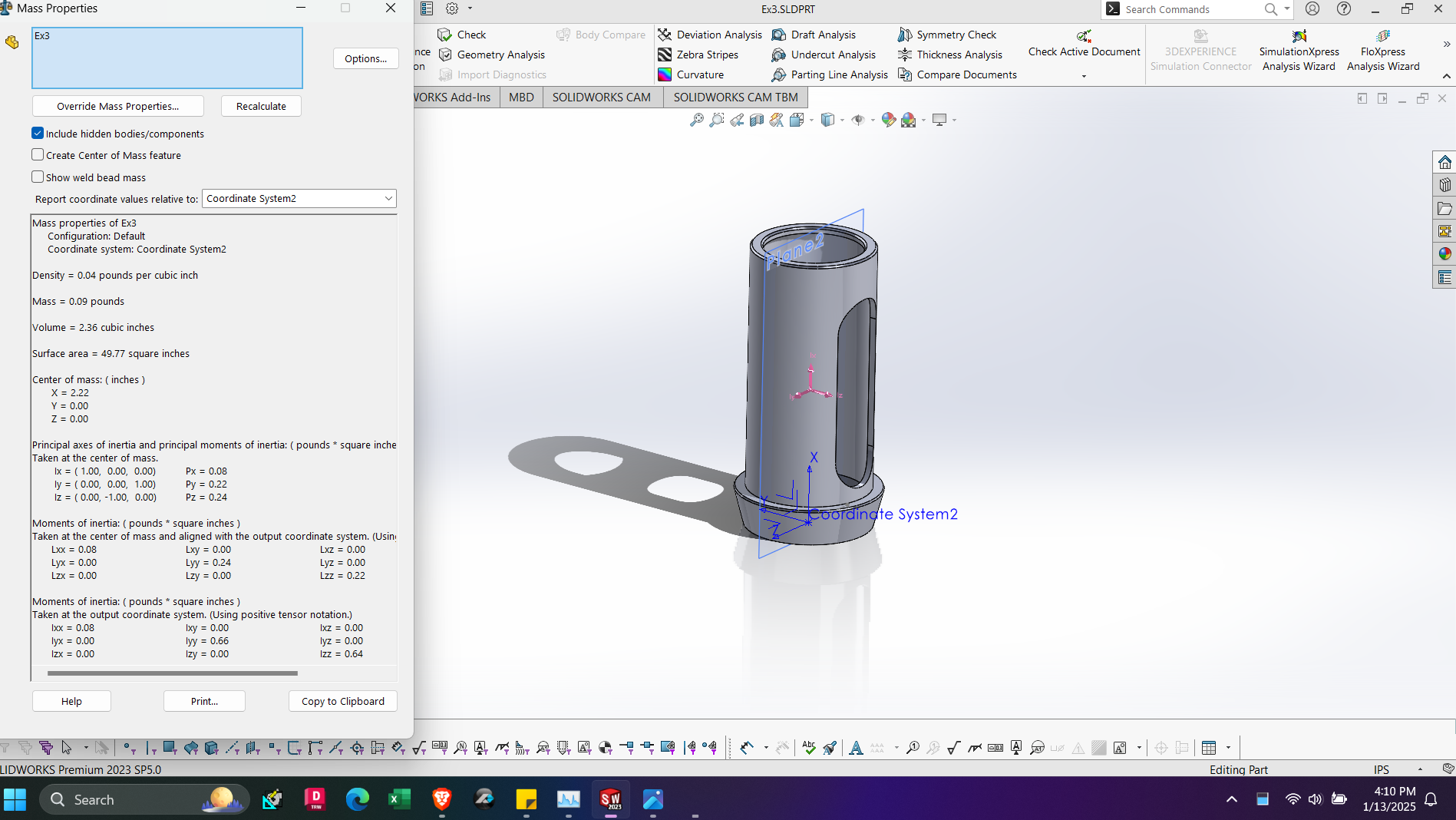Image resolution: width=1456 pixels, height=820 pixels.
Task: Click the Help button
Action: (x=71, y=701)
